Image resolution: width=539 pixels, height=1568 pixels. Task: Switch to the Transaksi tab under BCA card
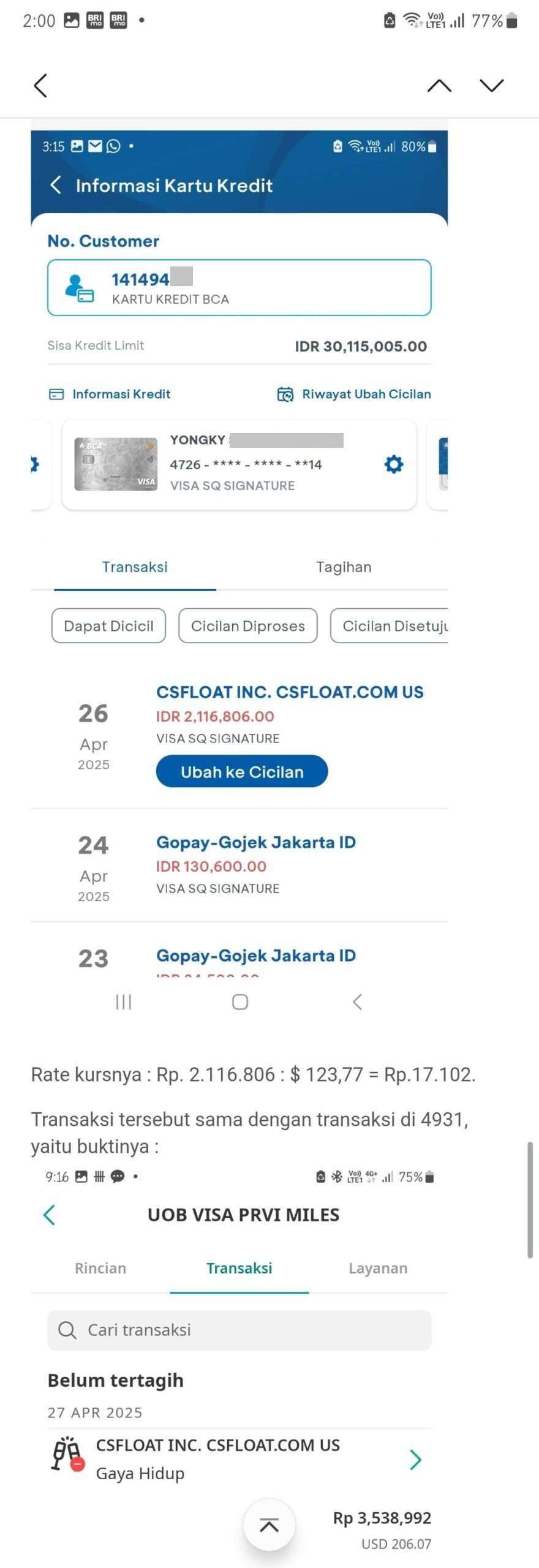tap(135, 567)
